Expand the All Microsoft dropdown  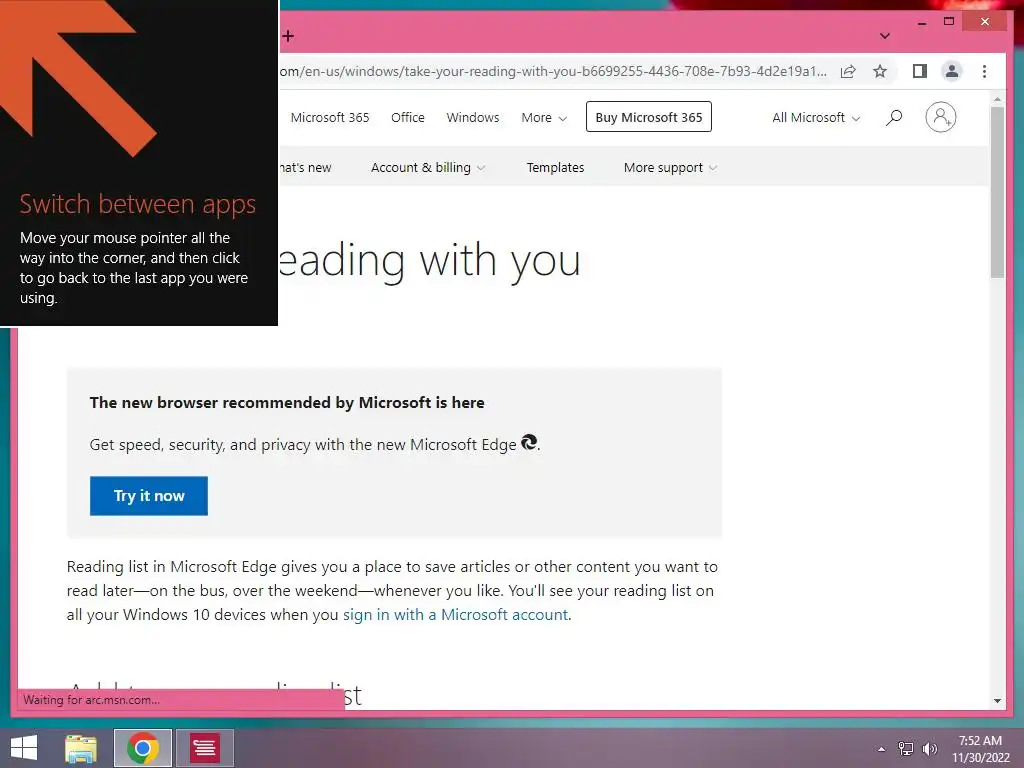click(x=816, y=118)
